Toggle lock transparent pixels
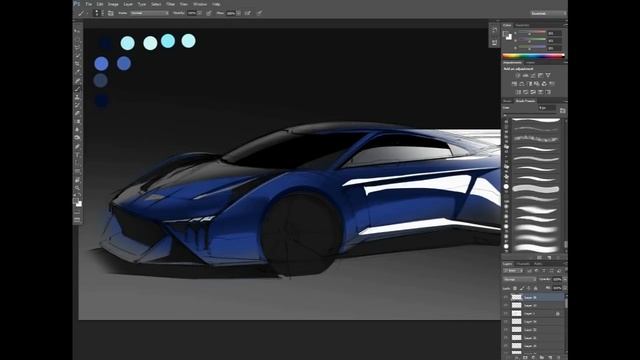The image size is (640, 360). pos(515,288)
